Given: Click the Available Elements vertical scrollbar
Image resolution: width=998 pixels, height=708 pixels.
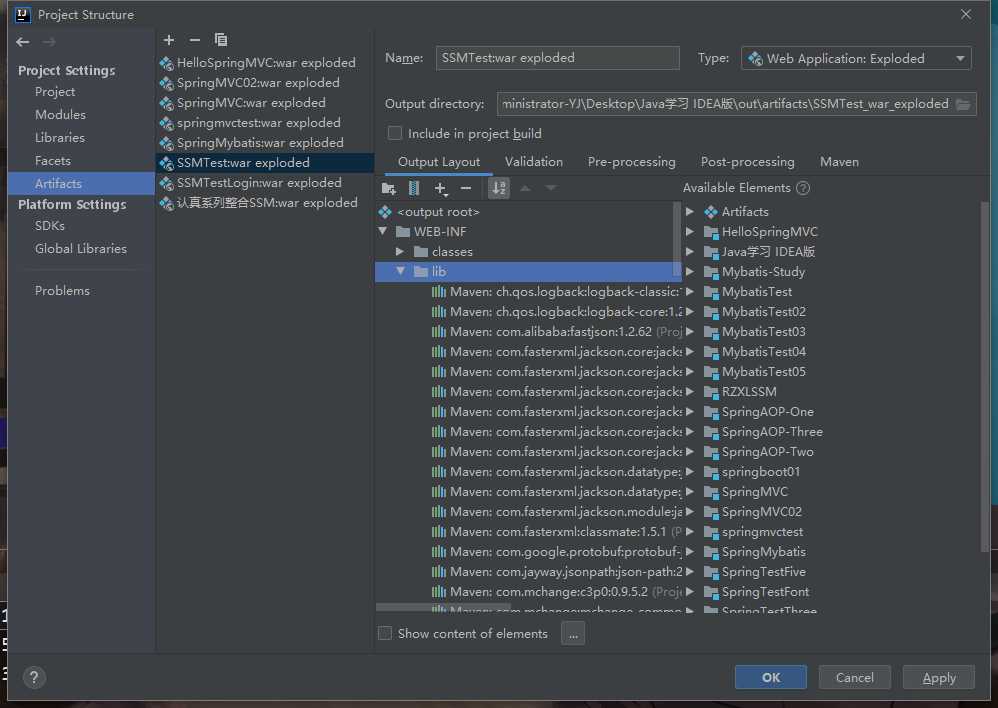Looking at the screenshot, I should tap(985, 376).
